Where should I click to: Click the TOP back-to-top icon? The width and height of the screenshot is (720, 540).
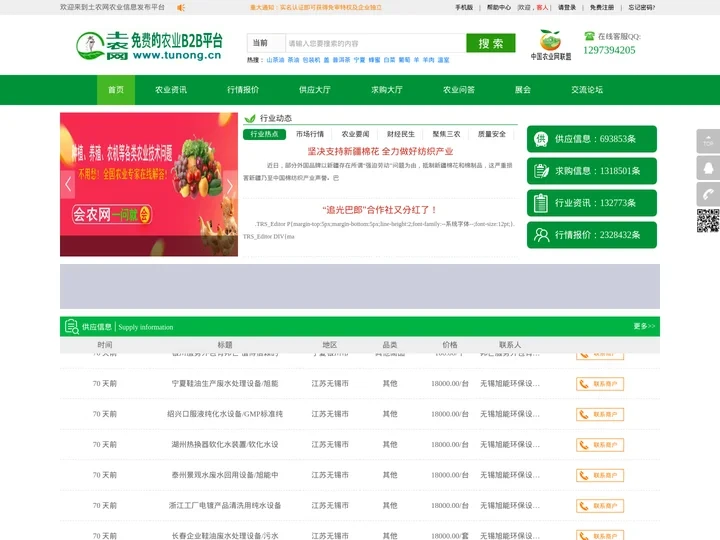click(708, 141)
